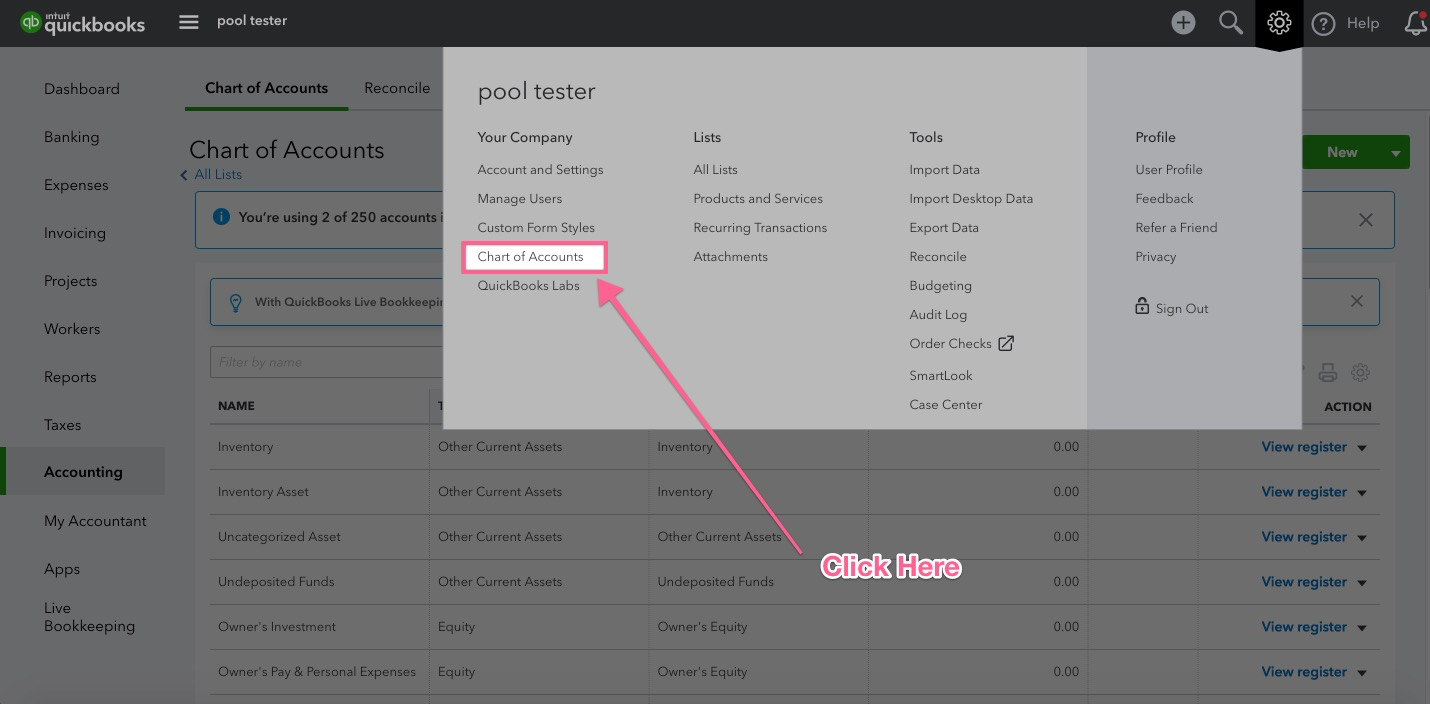Open Audit Log tool

(x=938, y=315)
